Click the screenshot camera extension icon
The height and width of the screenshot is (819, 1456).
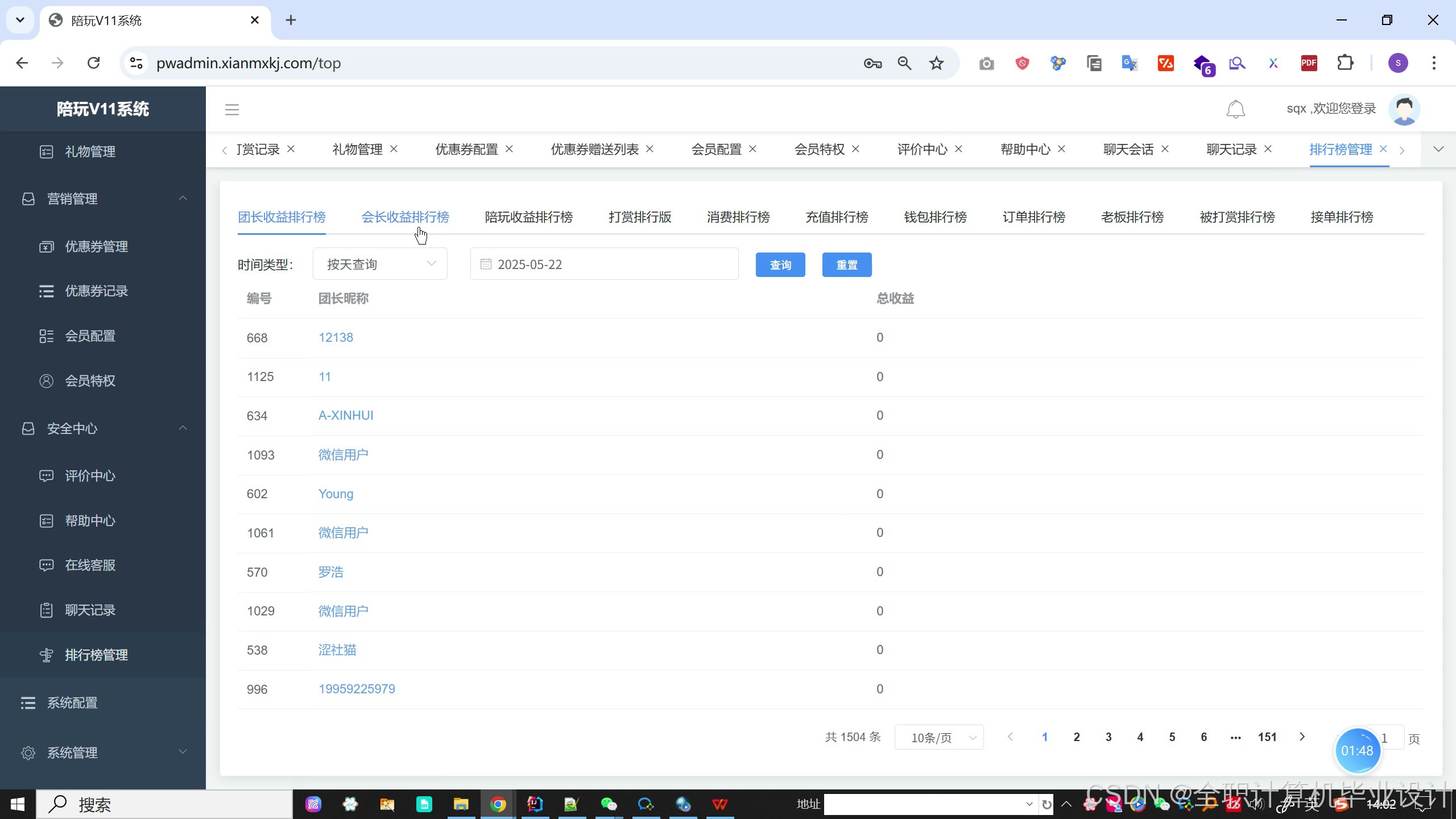coord(987,63)
